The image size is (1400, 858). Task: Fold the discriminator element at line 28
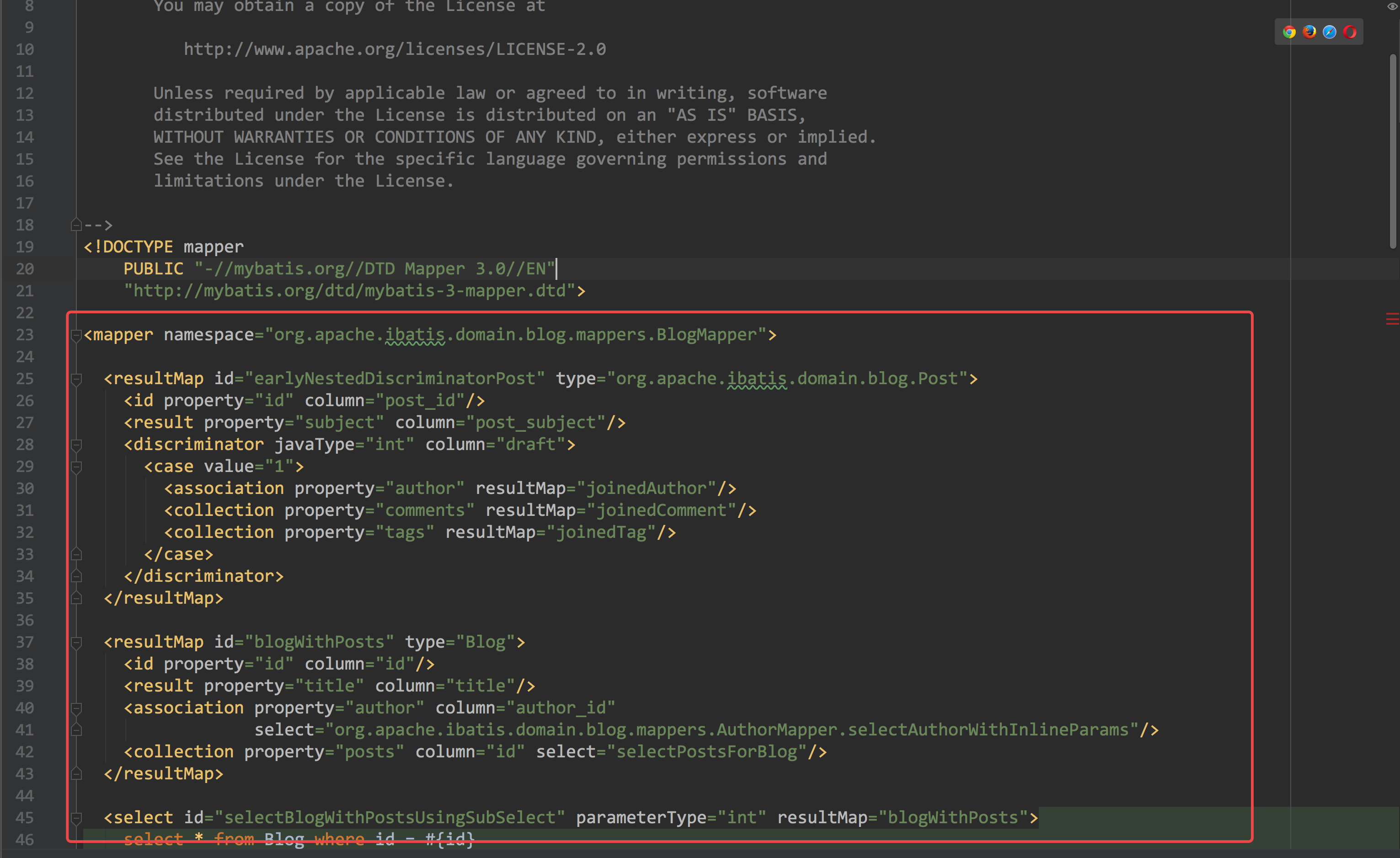click(x=76, y=445)
